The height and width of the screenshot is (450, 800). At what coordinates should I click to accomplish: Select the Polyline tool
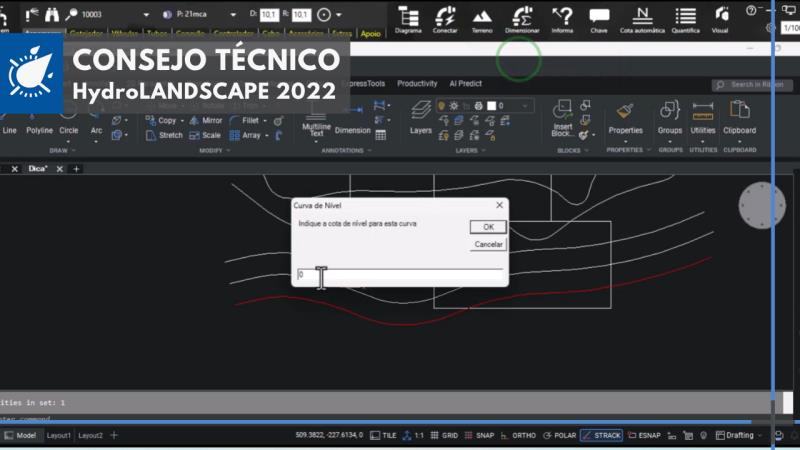point(39,122)
